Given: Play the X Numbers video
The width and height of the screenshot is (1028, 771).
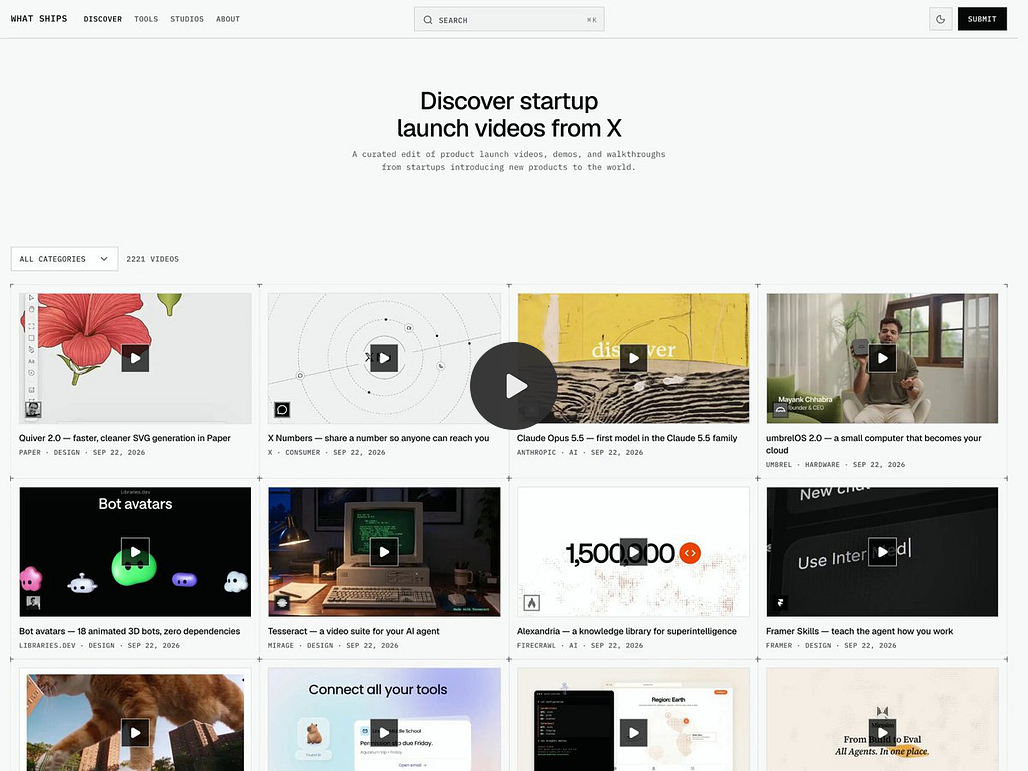Looking at the screenshot, I should 384,358.
